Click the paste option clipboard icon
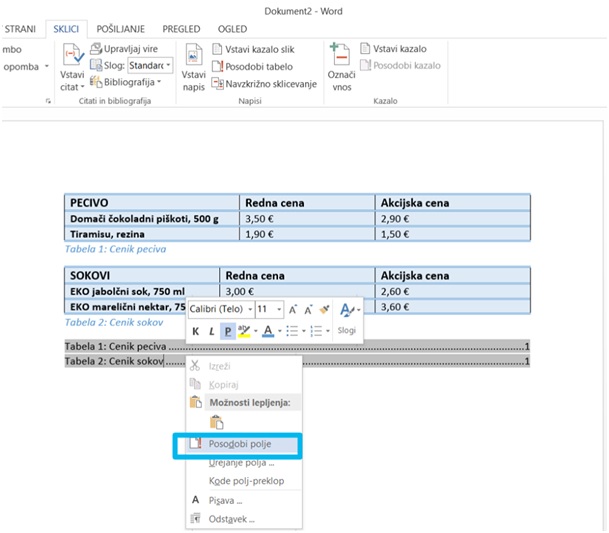 pyautogui.click(x=216, y=422)
